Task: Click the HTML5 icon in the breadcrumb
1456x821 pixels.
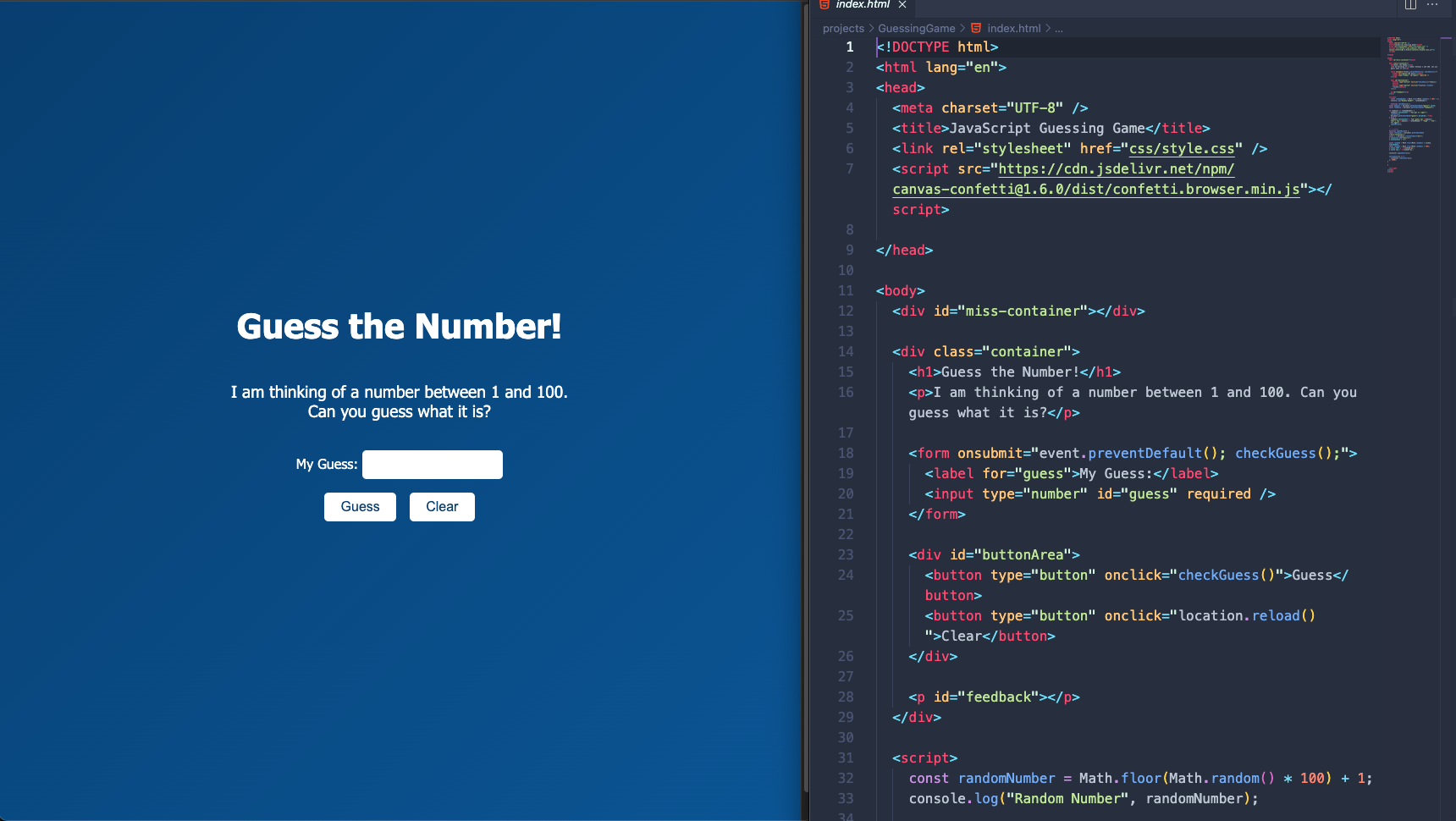Action: (976, 28)
